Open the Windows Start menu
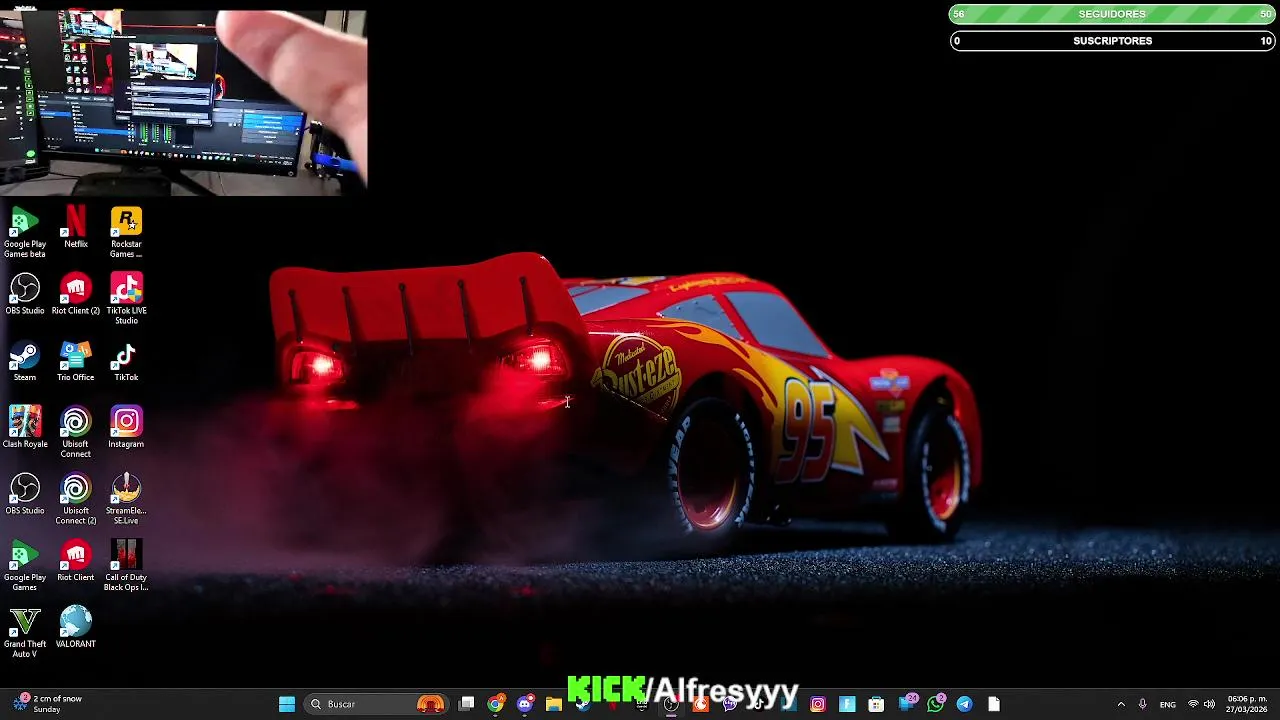The image size is (1280, 720). 287,704
